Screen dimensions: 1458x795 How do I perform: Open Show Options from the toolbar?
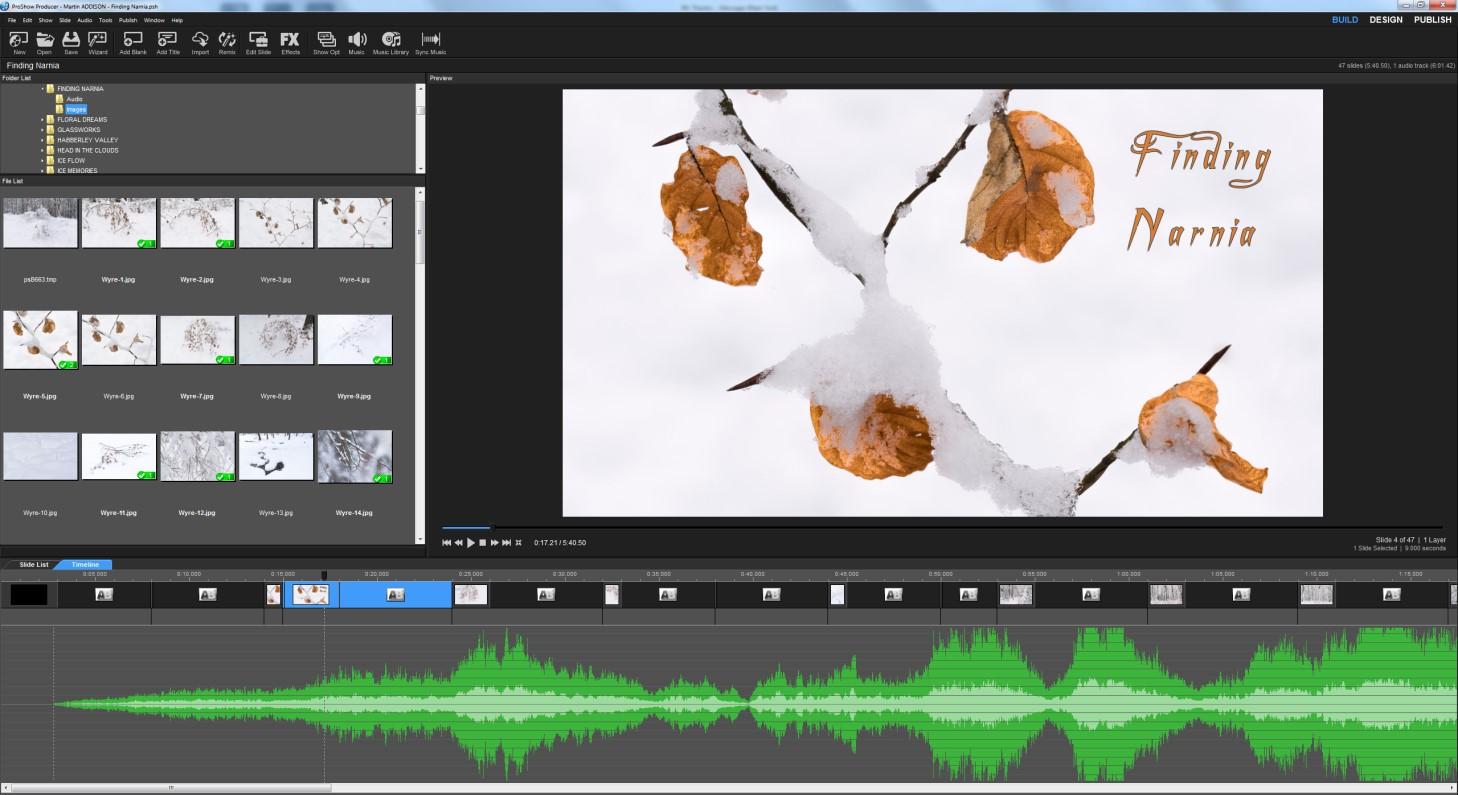coord(326,40)
